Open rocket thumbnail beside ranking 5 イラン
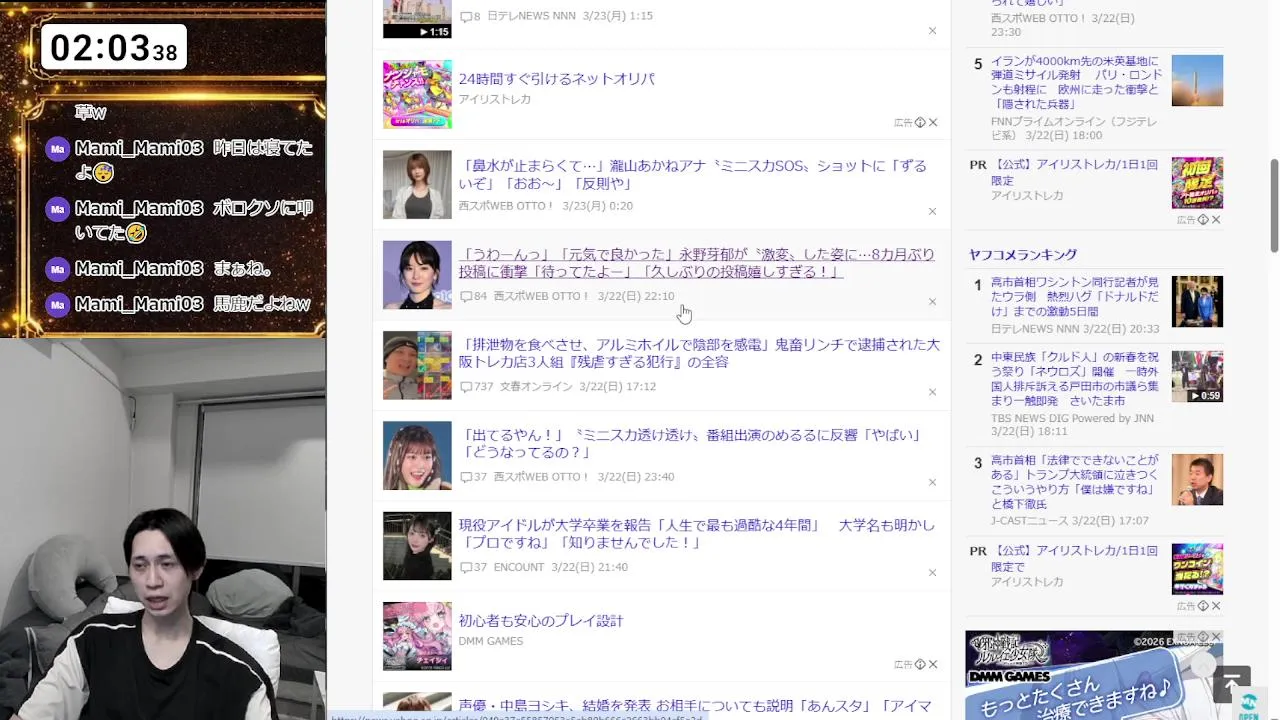 click(x=1197, y=81)
